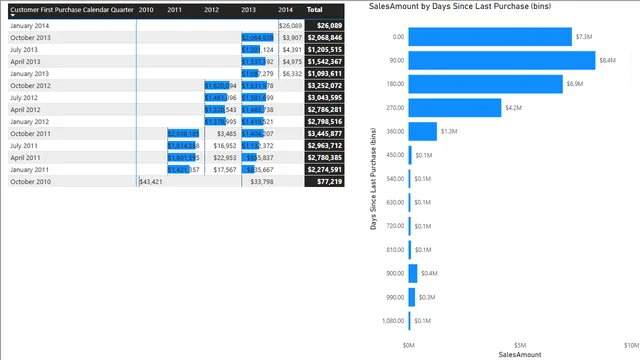Select the October 2010 row label
The image size is (640, 360).
coord(30,182)
